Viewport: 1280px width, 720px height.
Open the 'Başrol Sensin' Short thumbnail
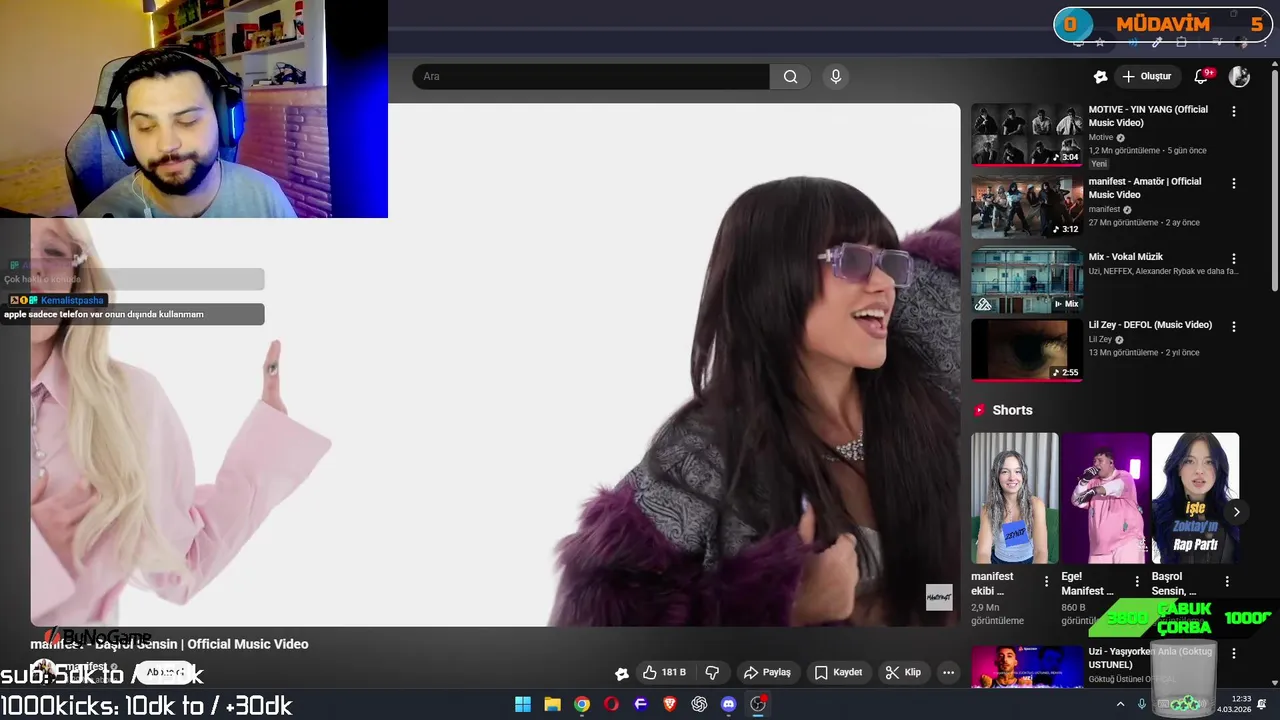(x=1195, y=498)
